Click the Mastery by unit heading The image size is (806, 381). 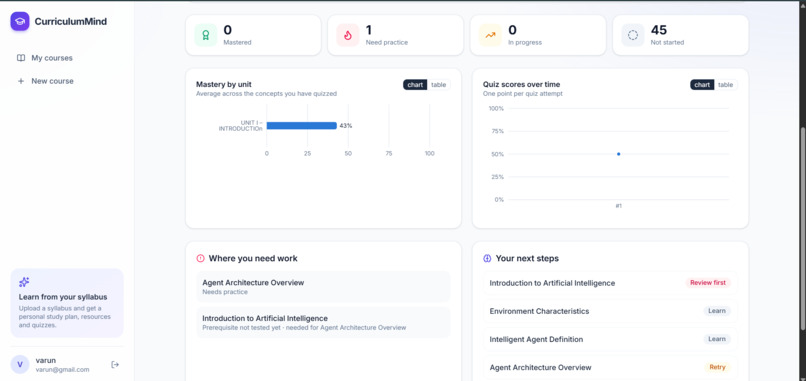224,84
